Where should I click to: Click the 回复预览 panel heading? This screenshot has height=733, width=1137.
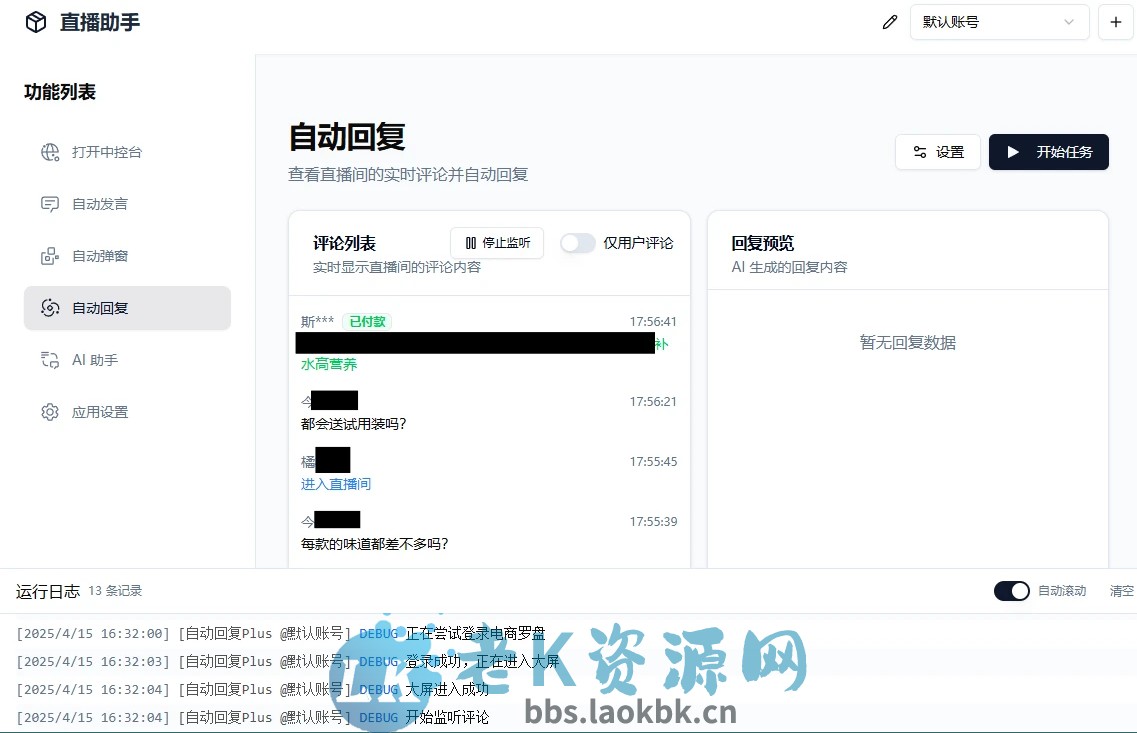[x=763, y=244]
